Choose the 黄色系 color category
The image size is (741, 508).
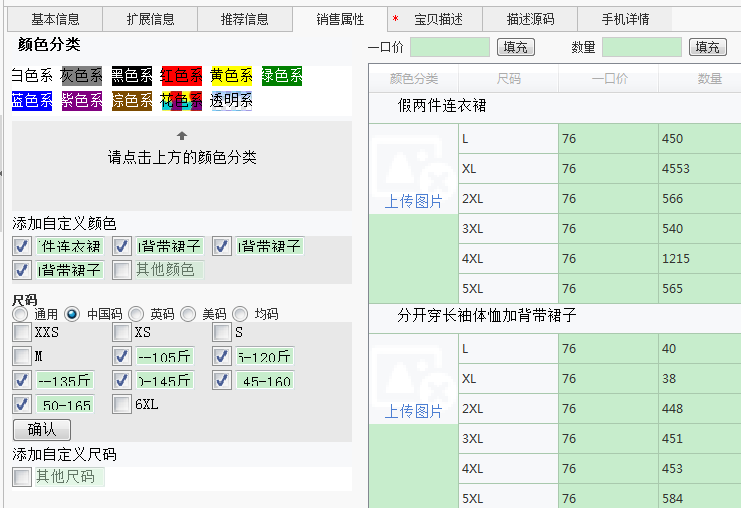[231, 75]
